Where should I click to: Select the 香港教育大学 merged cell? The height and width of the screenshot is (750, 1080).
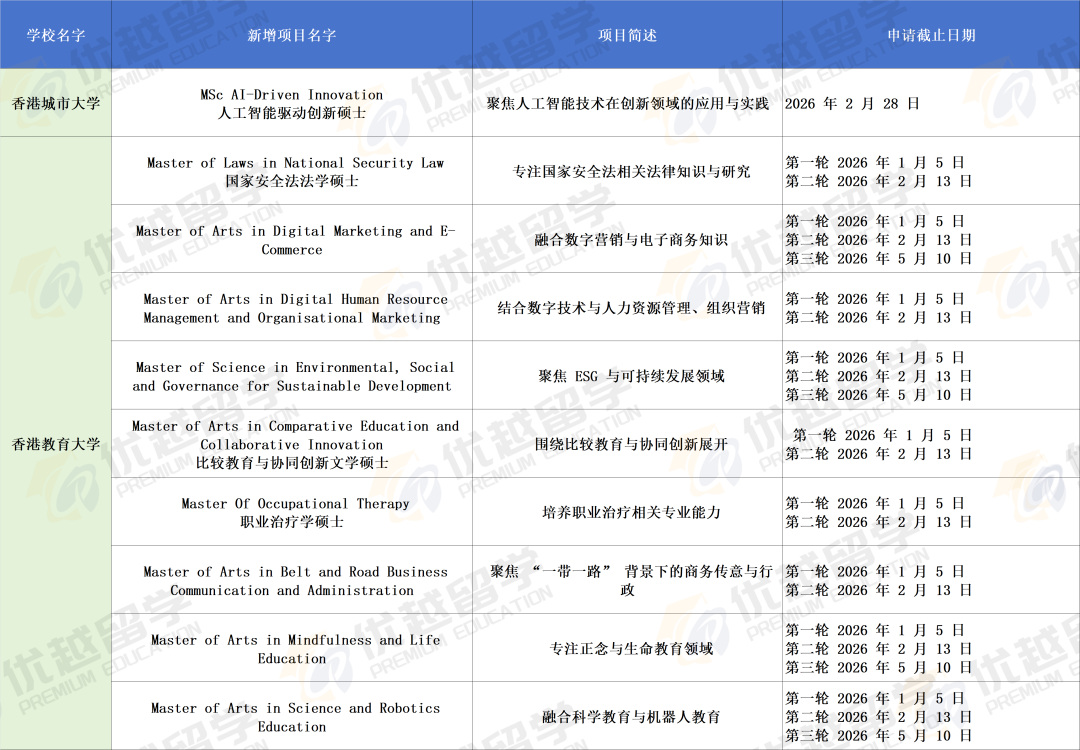56,444
